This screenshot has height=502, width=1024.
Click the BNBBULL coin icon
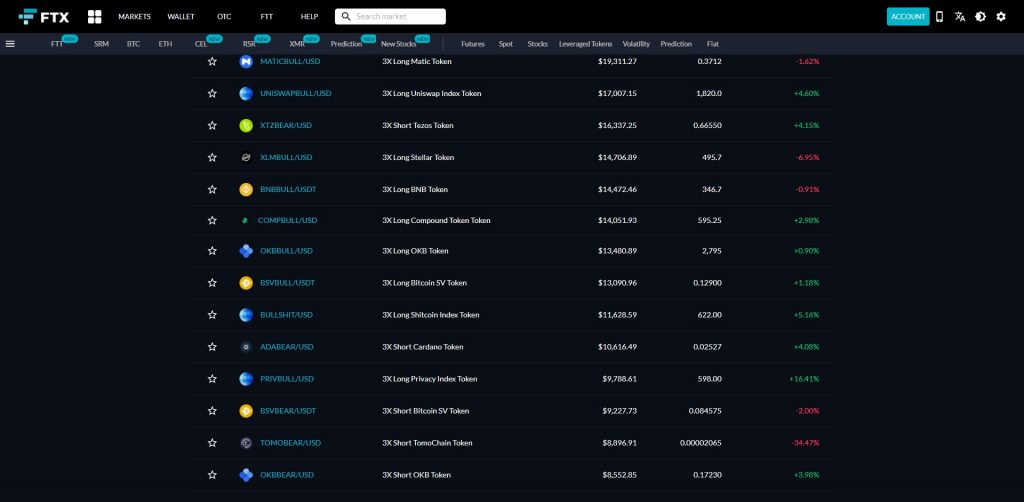click(246, 189)
